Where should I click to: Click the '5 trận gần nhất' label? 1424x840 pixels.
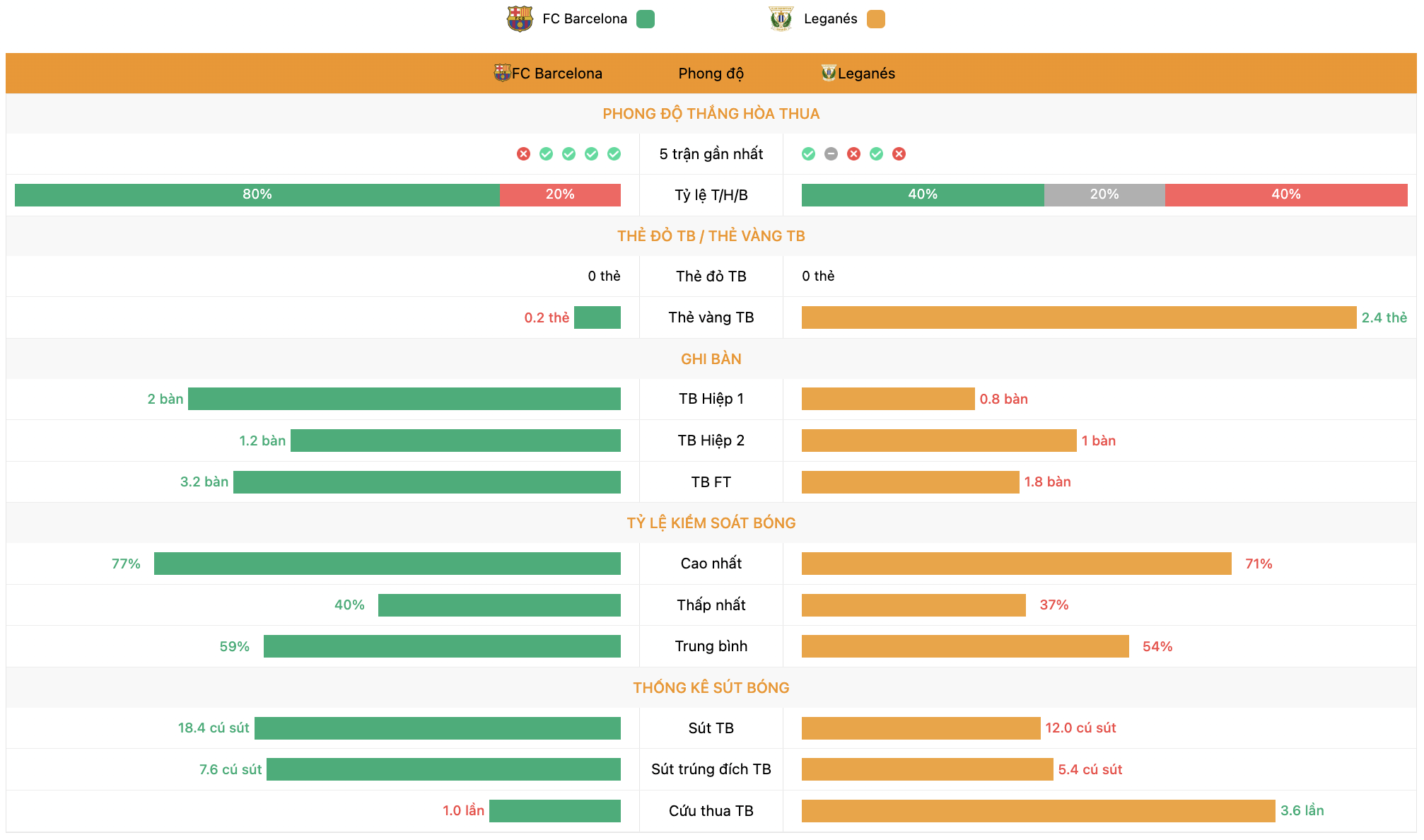[711, 154]
